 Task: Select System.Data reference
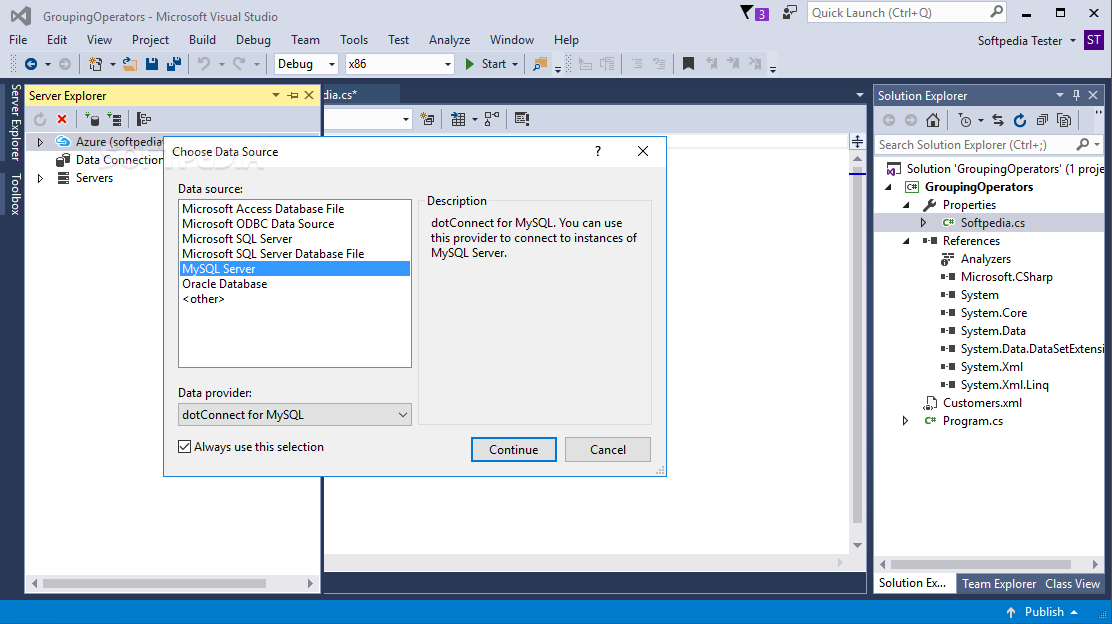992,331
